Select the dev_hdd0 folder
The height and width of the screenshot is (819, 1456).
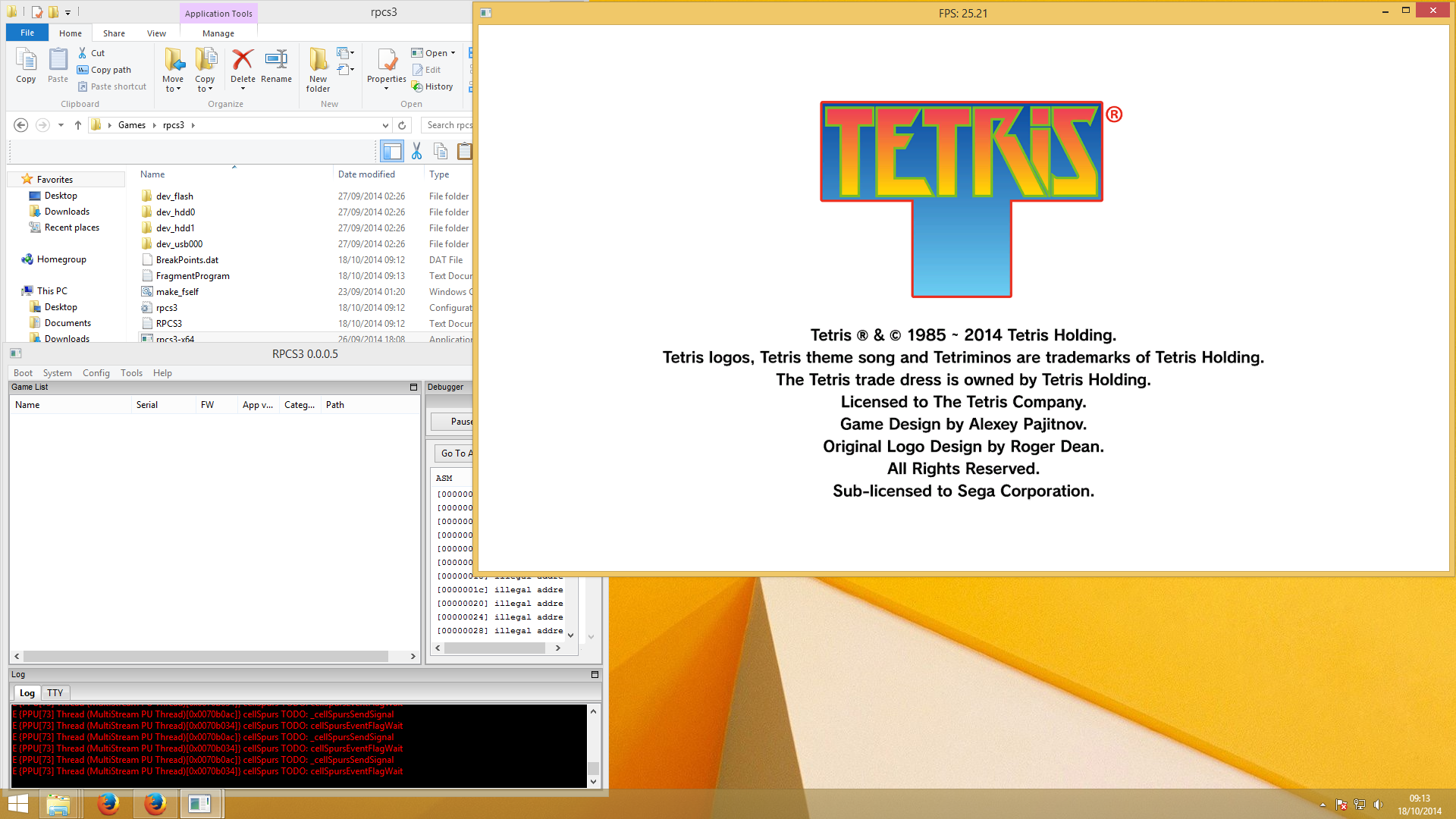coord(175,212)
